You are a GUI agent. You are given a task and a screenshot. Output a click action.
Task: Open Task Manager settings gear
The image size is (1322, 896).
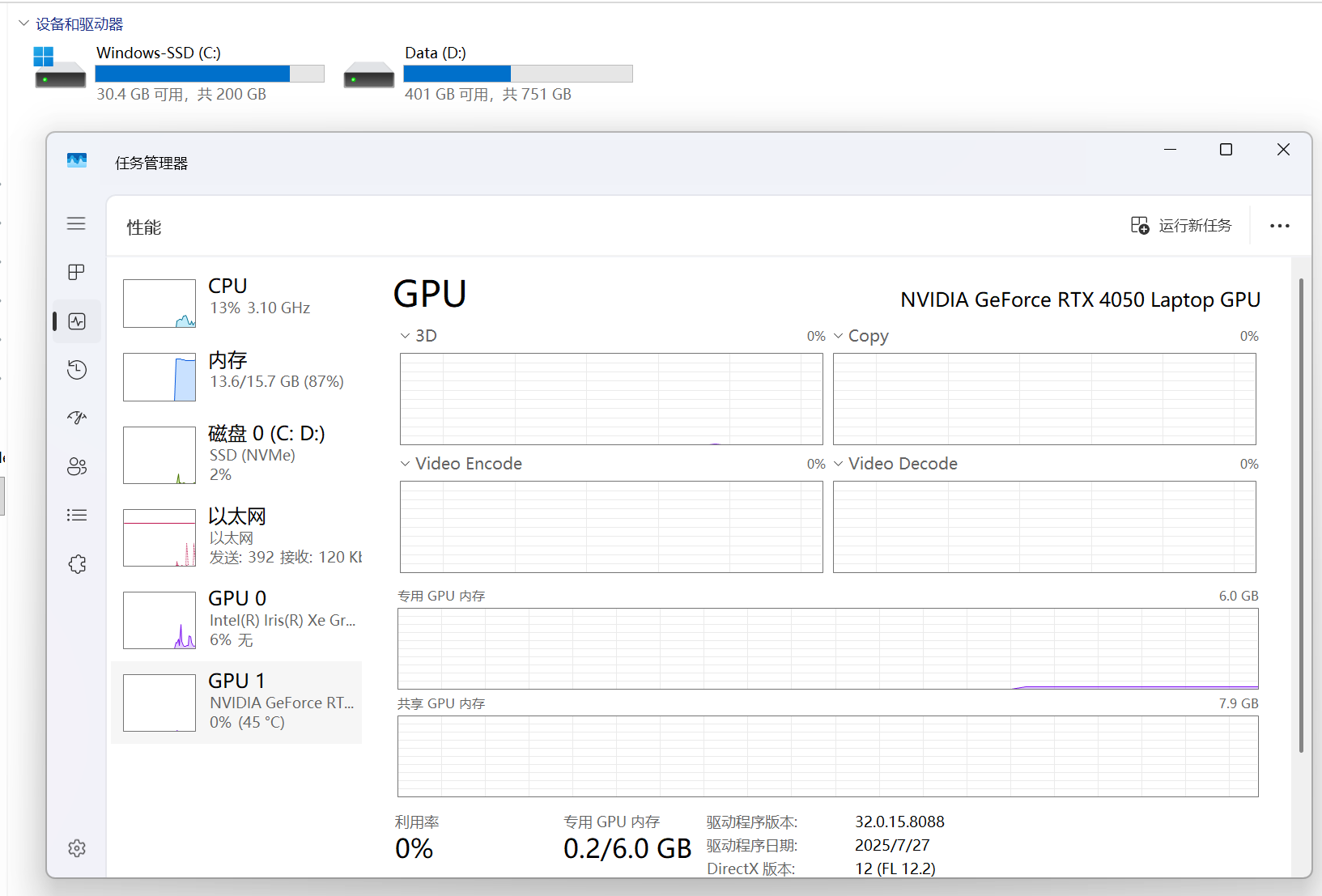(77, 848)
